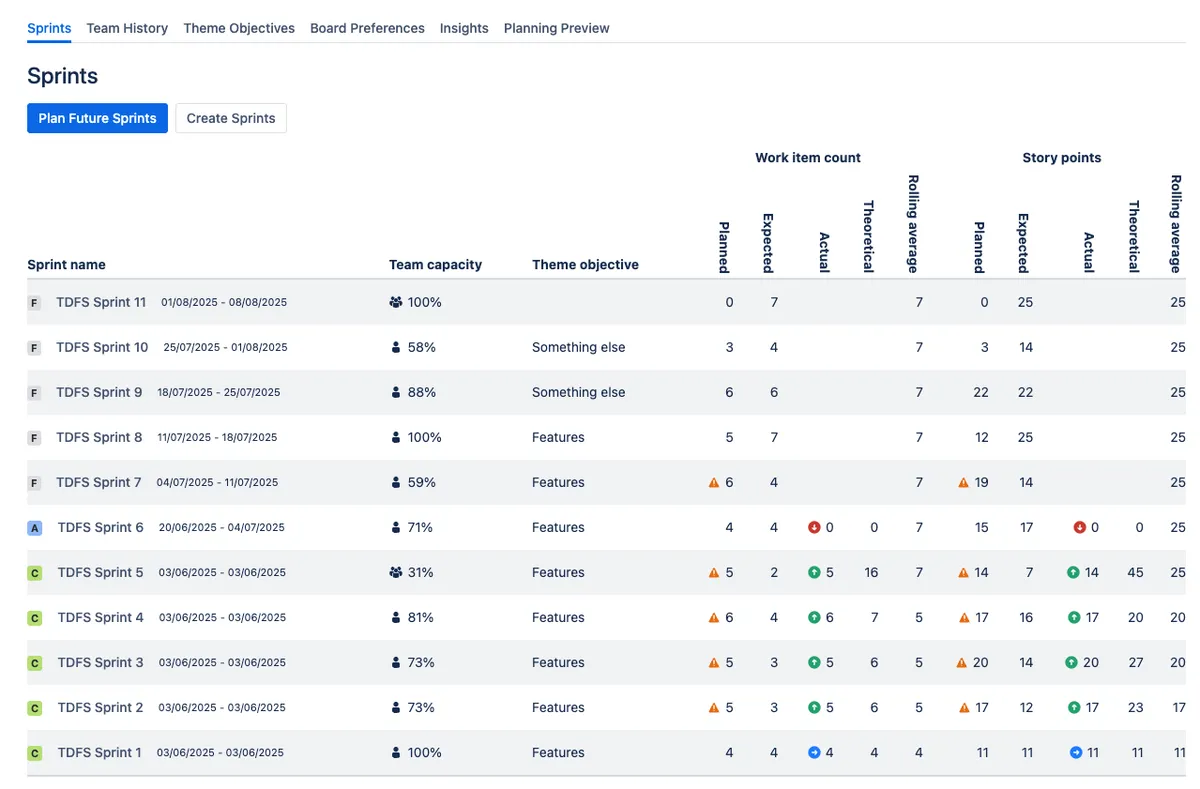Open the TDFS Sprint 11 link
Viewport: 1200px width, 789px height.
101,302
